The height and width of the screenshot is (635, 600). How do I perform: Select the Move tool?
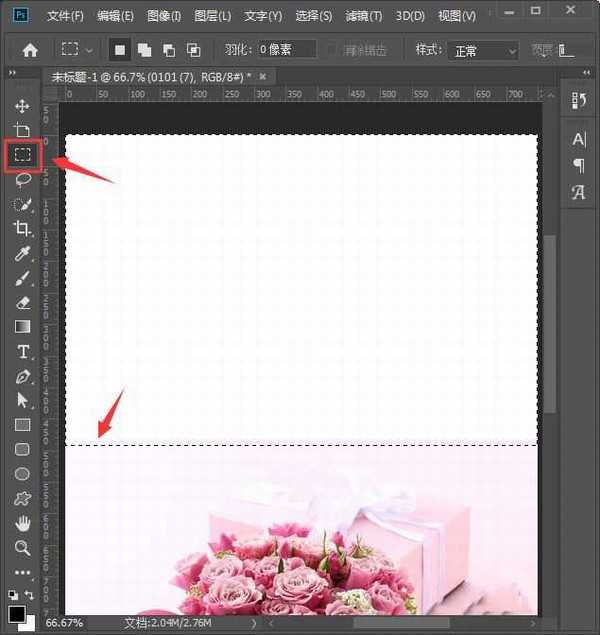[x=22, y=106]
